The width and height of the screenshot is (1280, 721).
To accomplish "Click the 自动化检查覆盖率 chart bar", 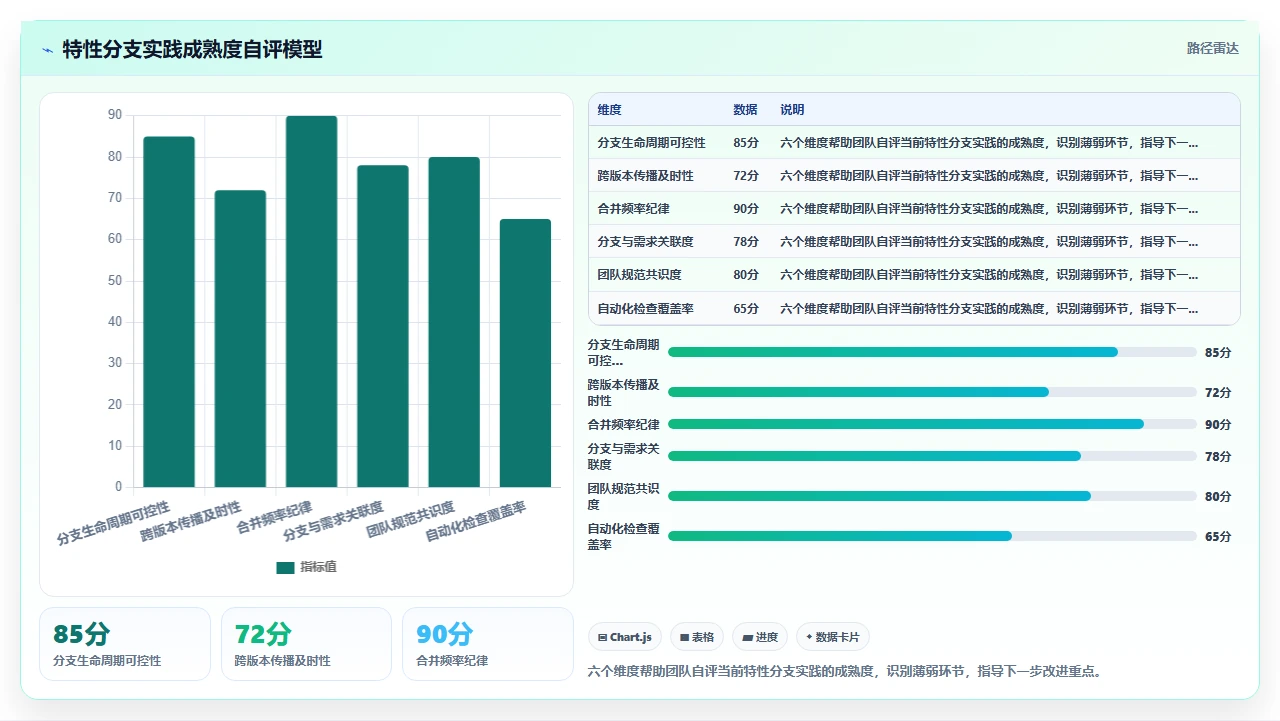I will click(x=525, y=353).
